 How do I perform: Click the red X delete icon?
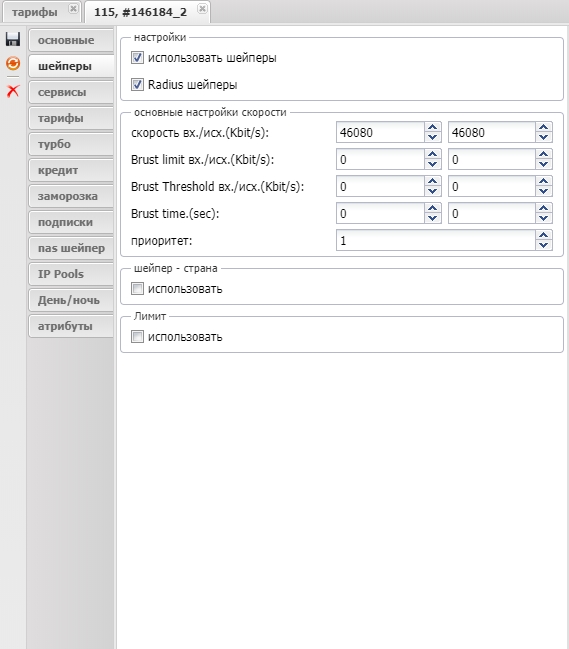13,90
